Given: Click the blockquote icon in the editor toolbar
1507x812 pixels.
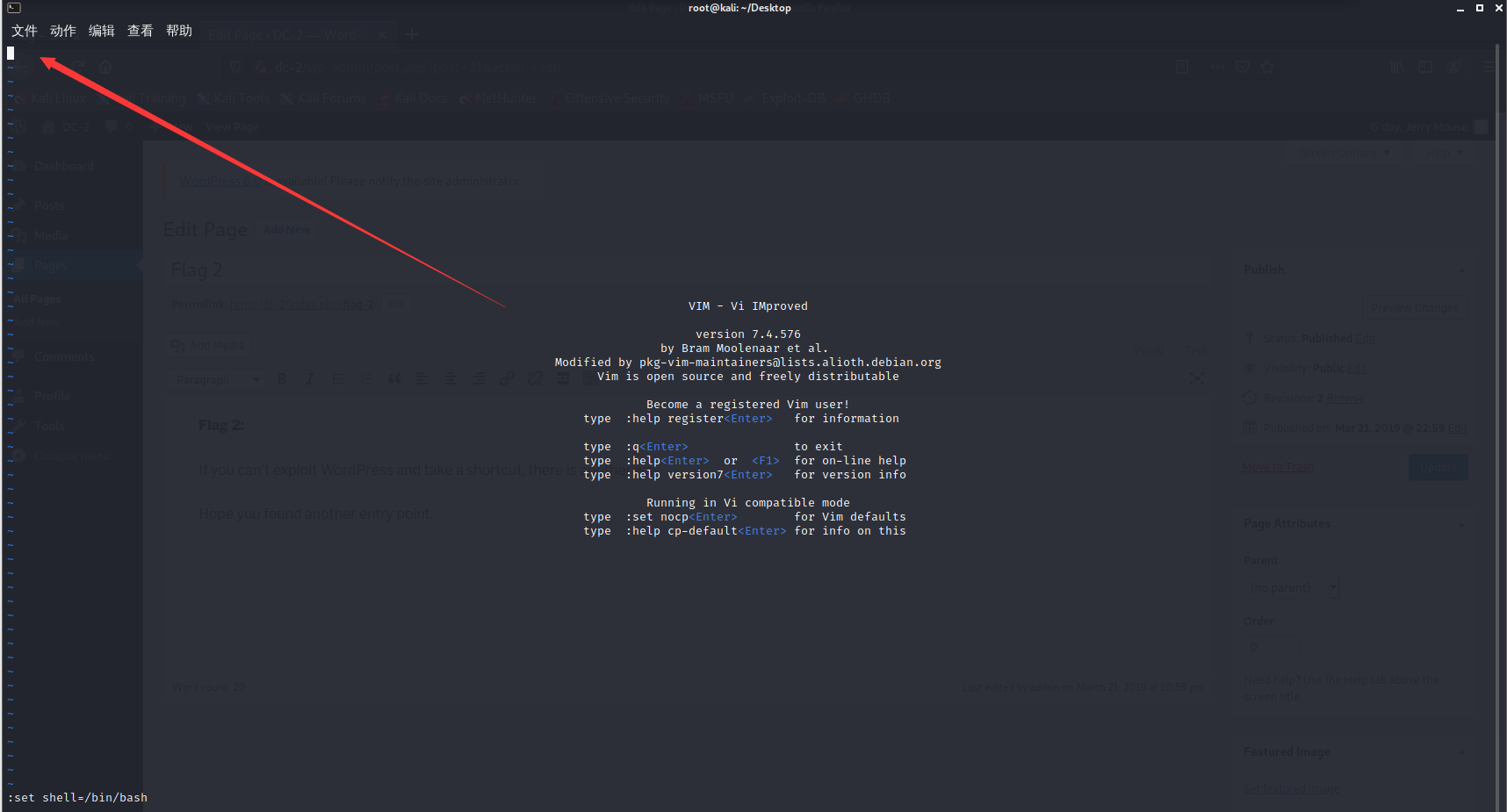Looking at the screenshot, I should tap(394, 379).
